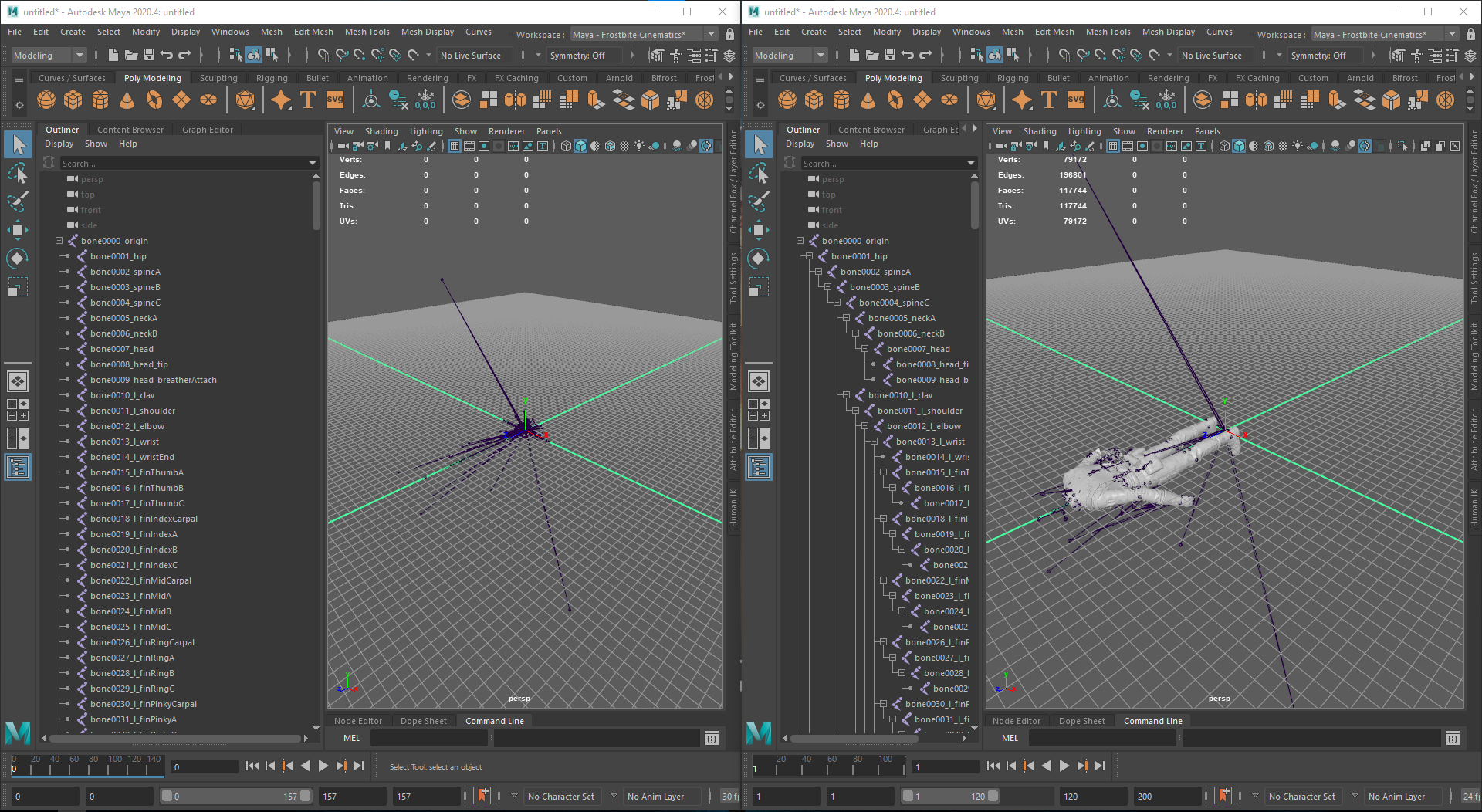
Task: Open Attribute Editor side tab, left window
Action: pyautogui.click(x=733, y=440)
